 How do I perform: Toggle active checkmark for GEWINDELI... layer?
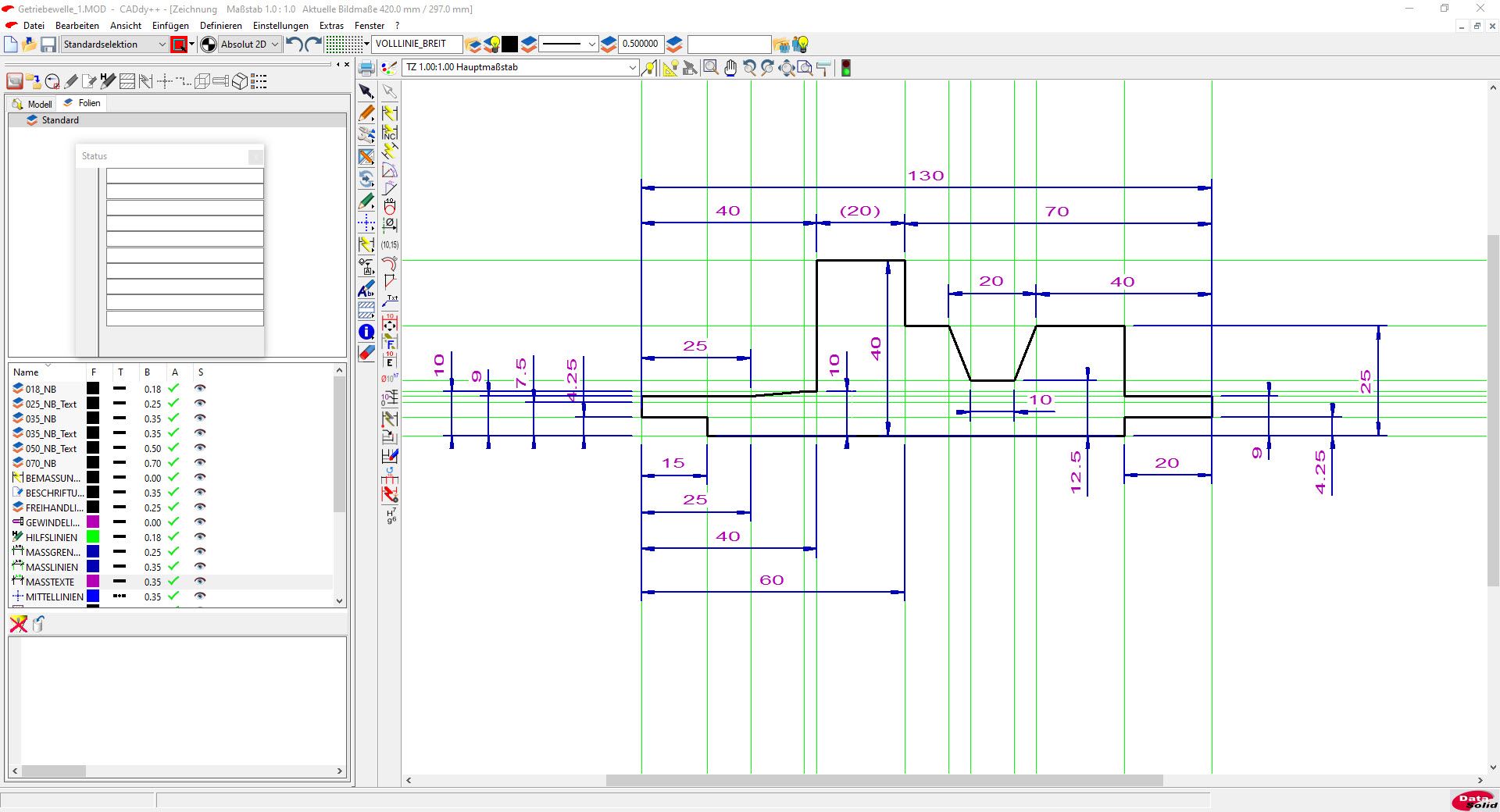[173, 522]
